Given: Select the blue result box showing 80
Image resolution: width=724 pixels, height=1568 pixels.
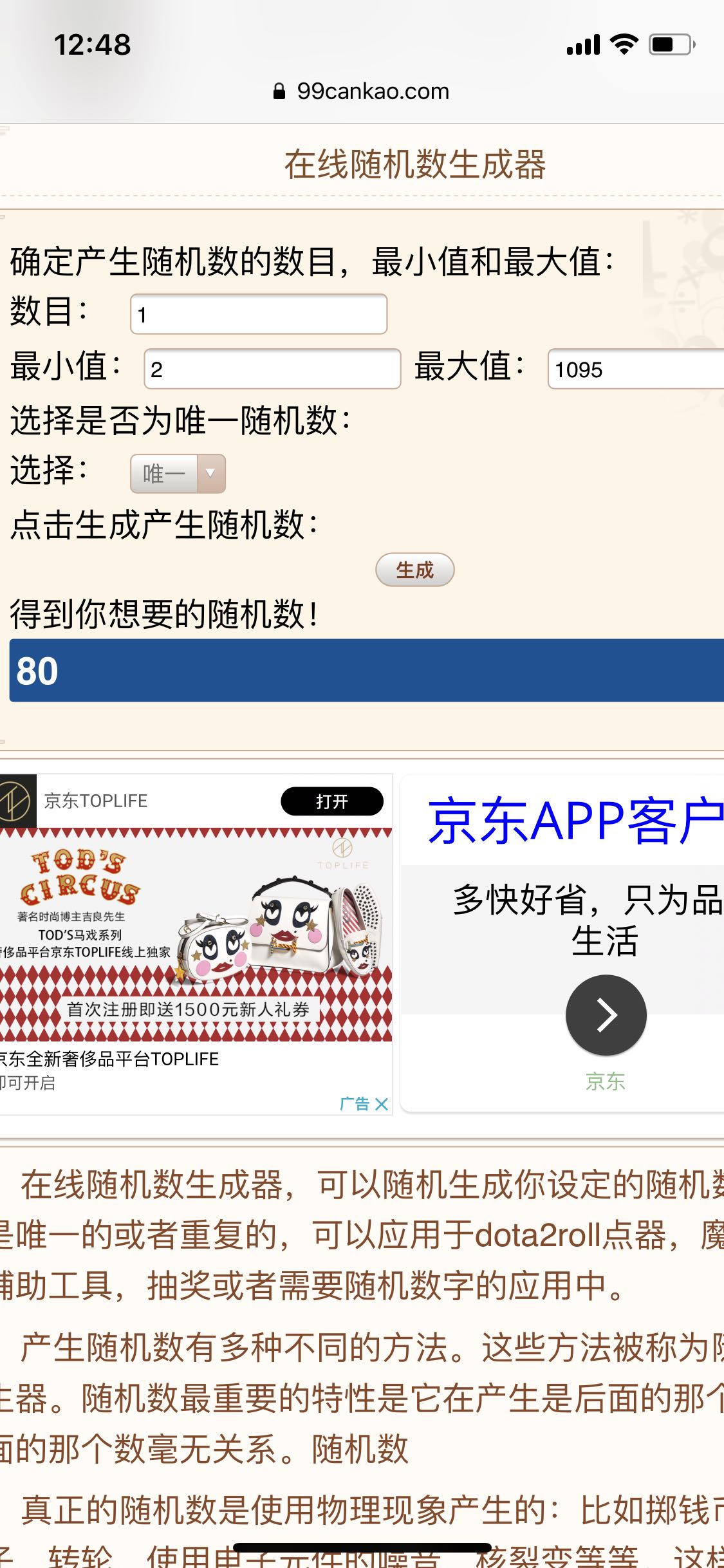Looking at the screenshot, I should [x=367, y=670].
